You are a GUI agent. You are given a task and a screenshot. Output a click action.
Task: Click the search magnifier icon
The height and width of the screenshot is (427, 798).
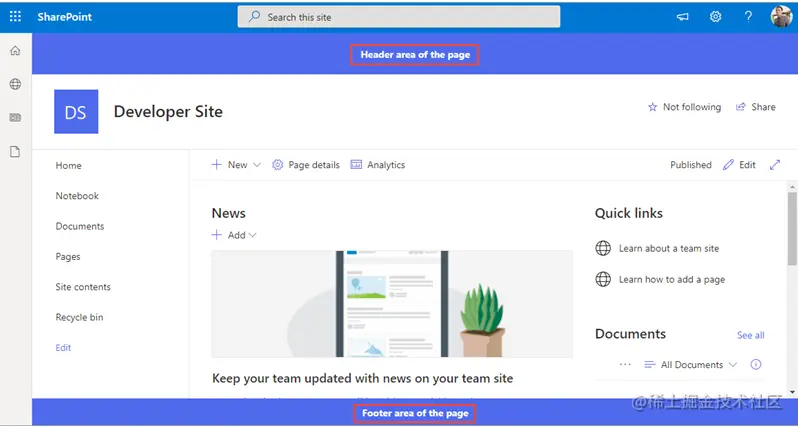click(x=254, y=17)
